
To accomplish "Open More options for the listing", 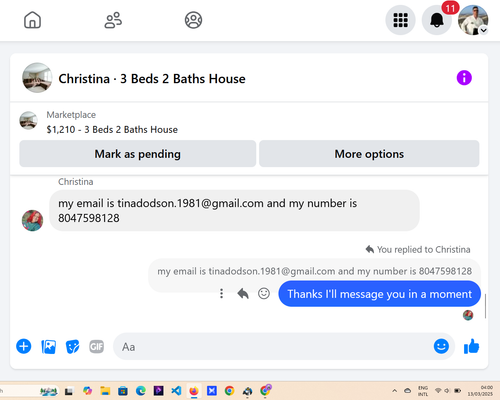I will [369, 154].
